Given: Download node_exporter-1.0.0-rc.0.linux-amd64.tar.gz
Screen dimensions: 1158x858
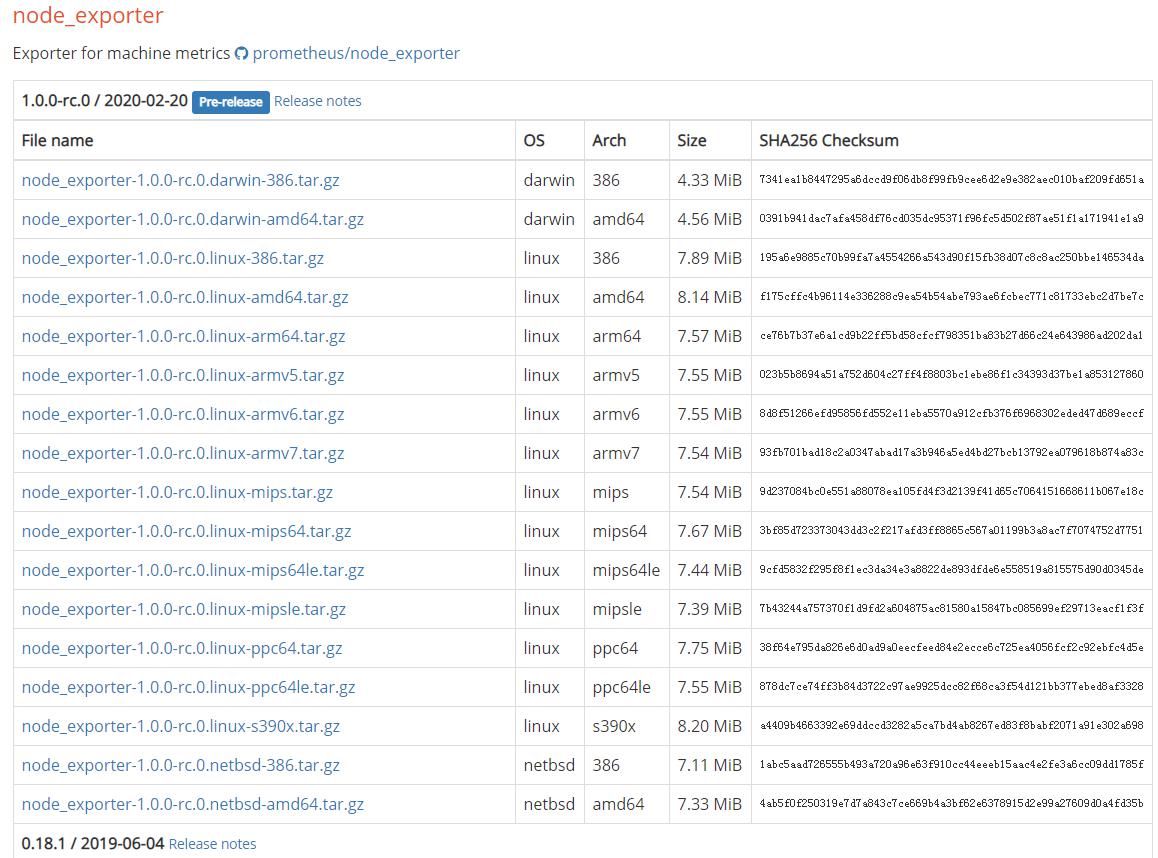Looking at the screenshot, I should click(185, 298).
